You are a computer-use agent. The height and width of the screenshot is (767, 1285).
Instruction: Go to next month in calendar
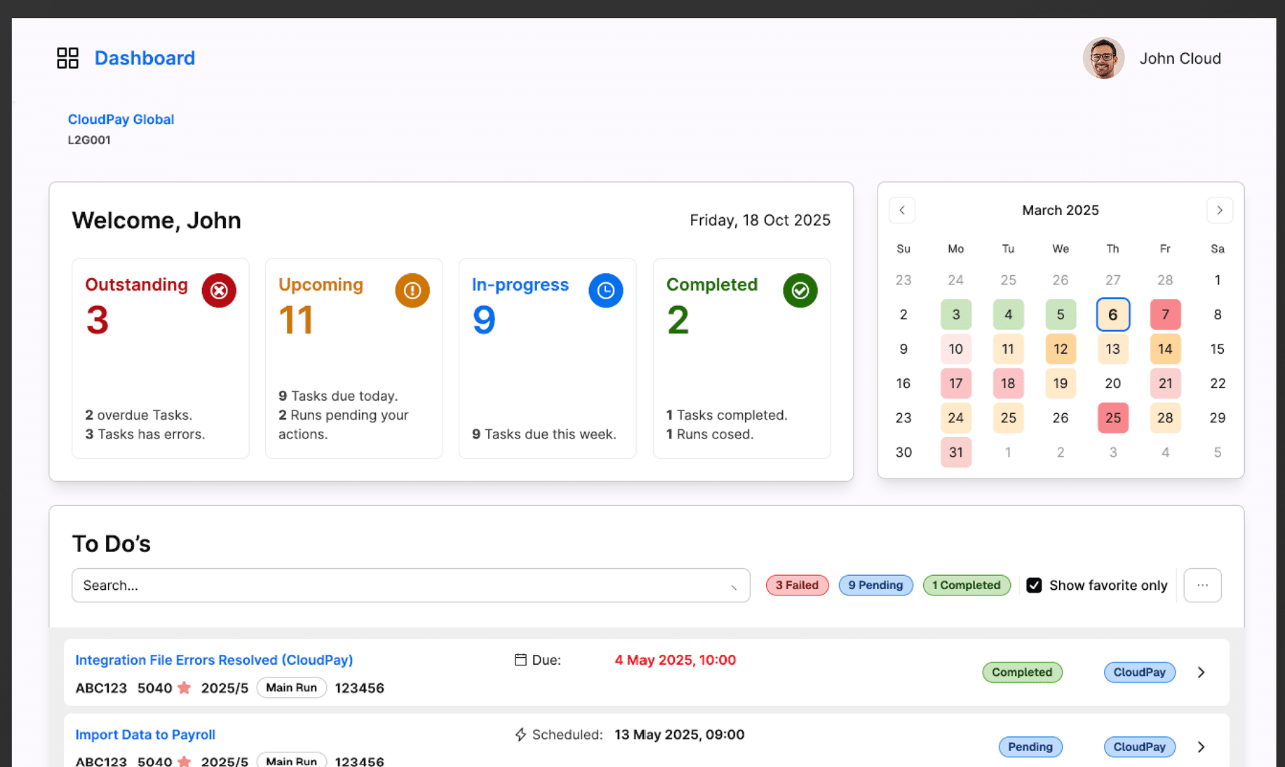tap(1219, 210)
